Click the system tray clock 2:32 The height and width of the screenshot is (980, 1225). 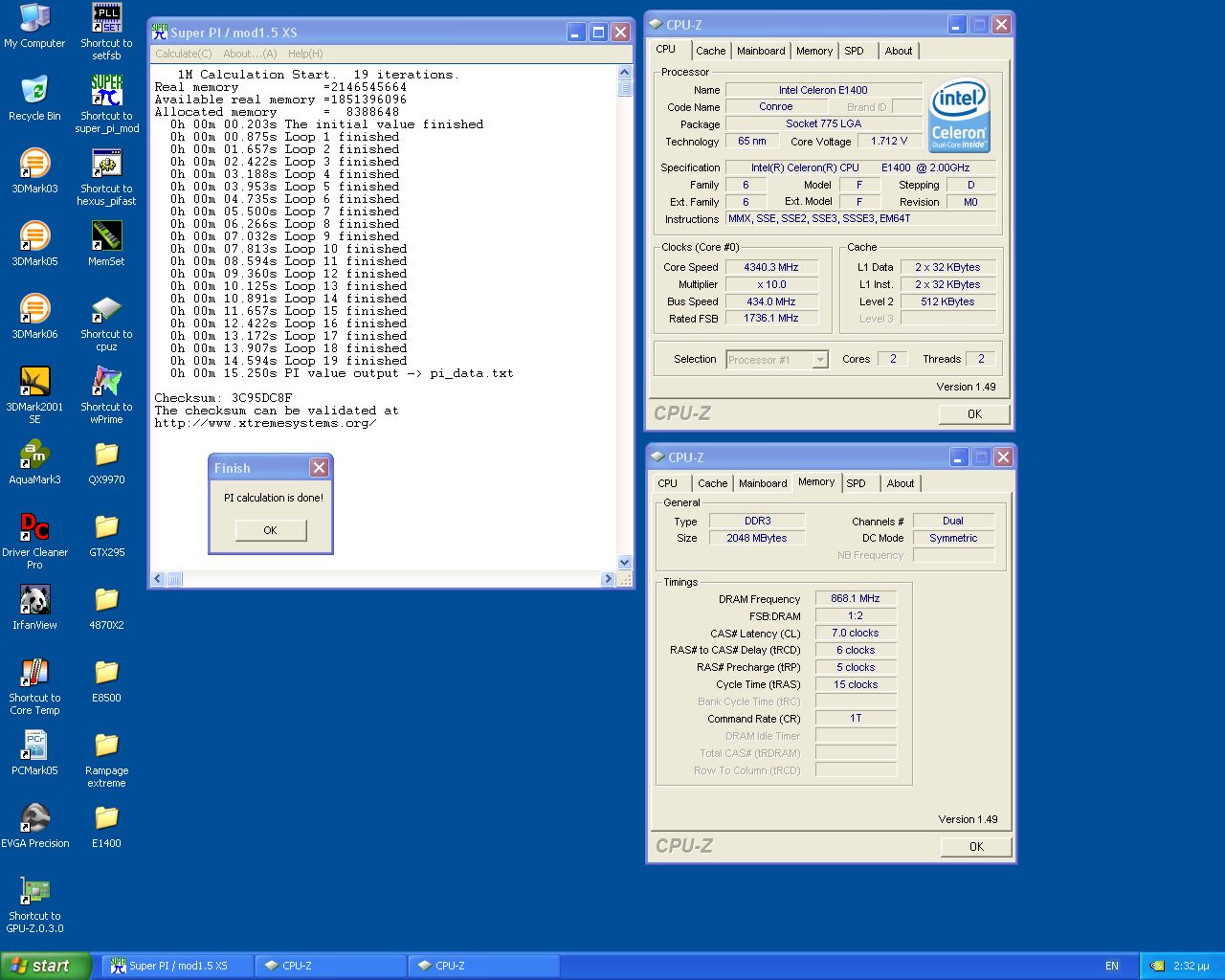[1192, 966]
